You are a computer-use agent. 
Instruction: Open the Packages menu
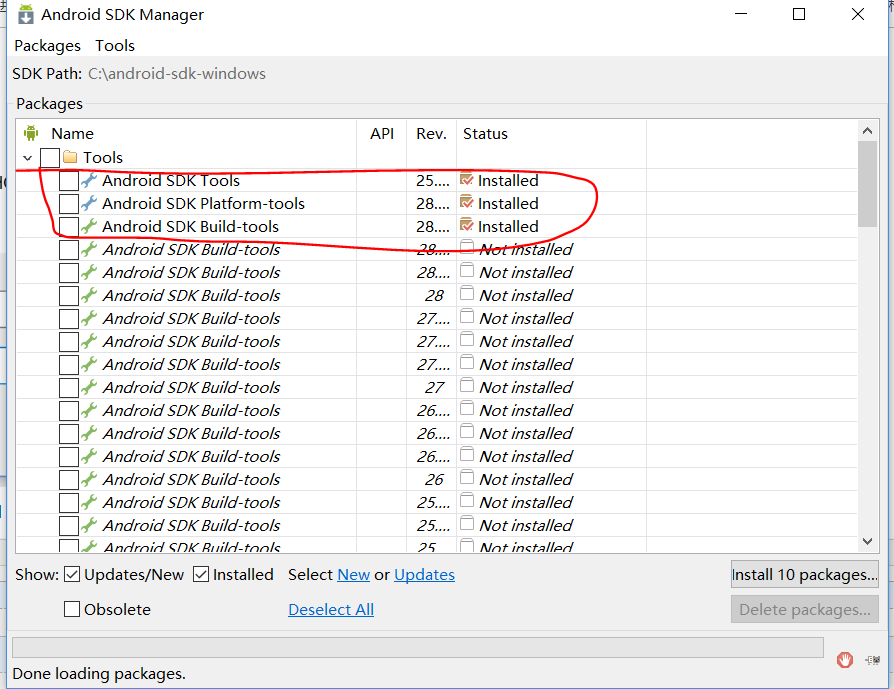(47, 46)
